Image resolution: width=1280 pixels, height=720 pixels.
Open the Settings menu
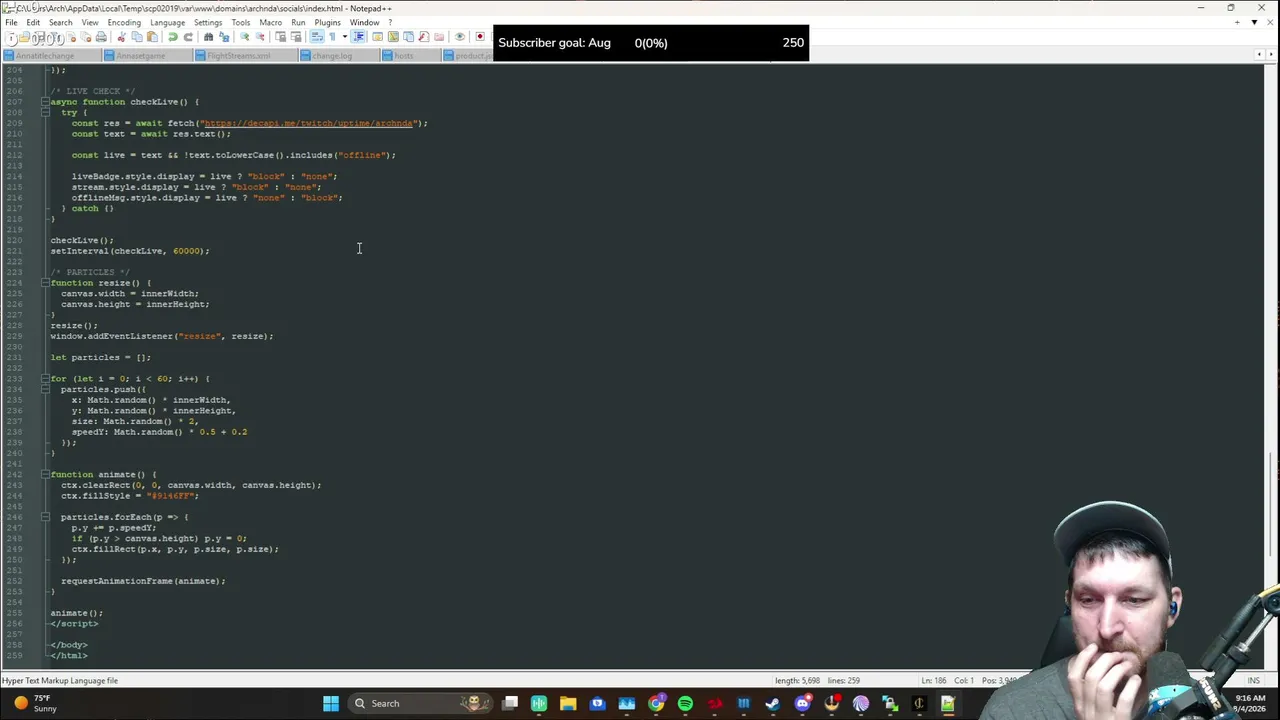tap(208, 22)
